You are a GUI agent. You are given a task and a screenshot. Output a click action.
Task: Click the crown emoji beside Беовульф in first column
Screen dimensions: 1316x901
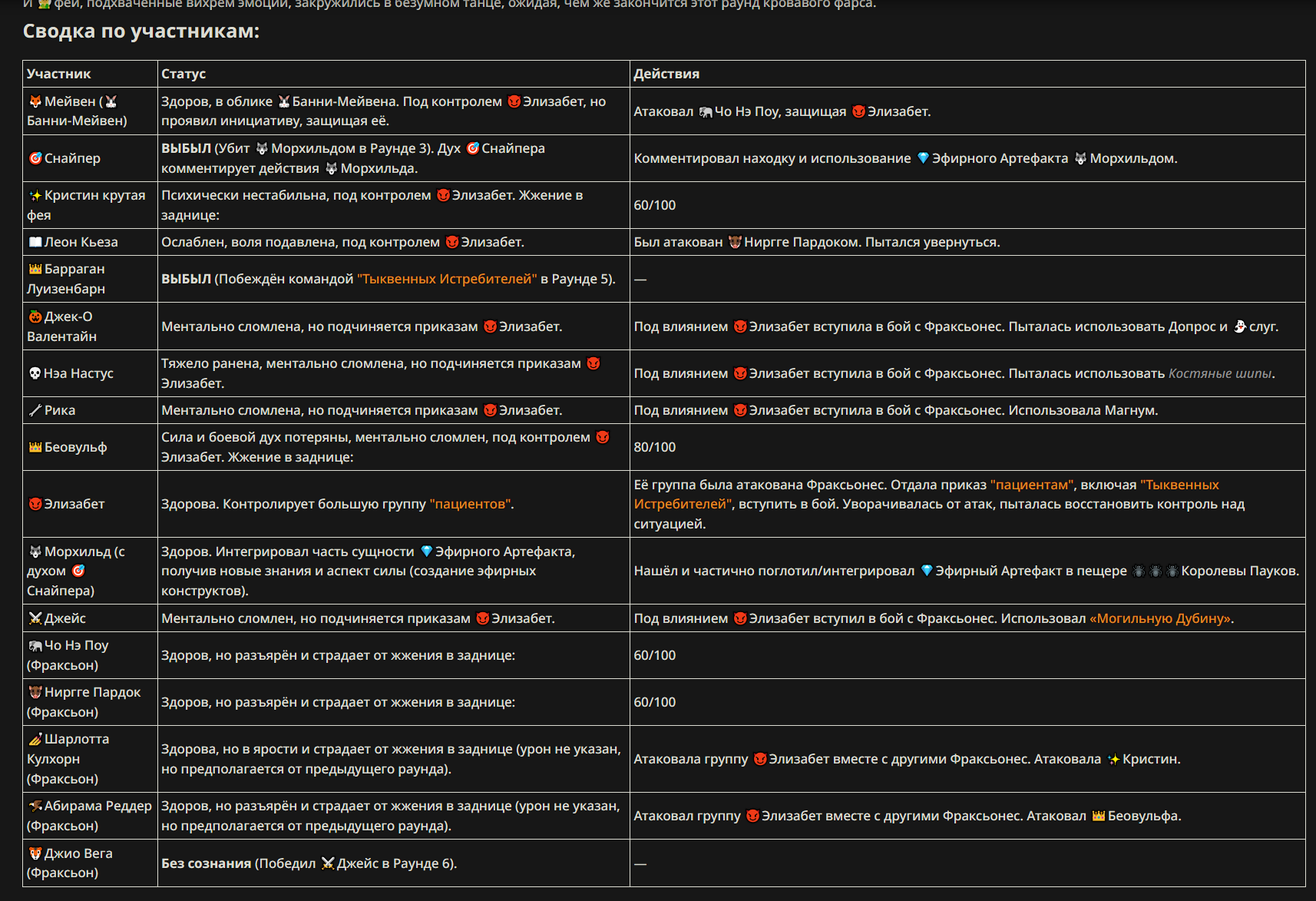(35, 447)
